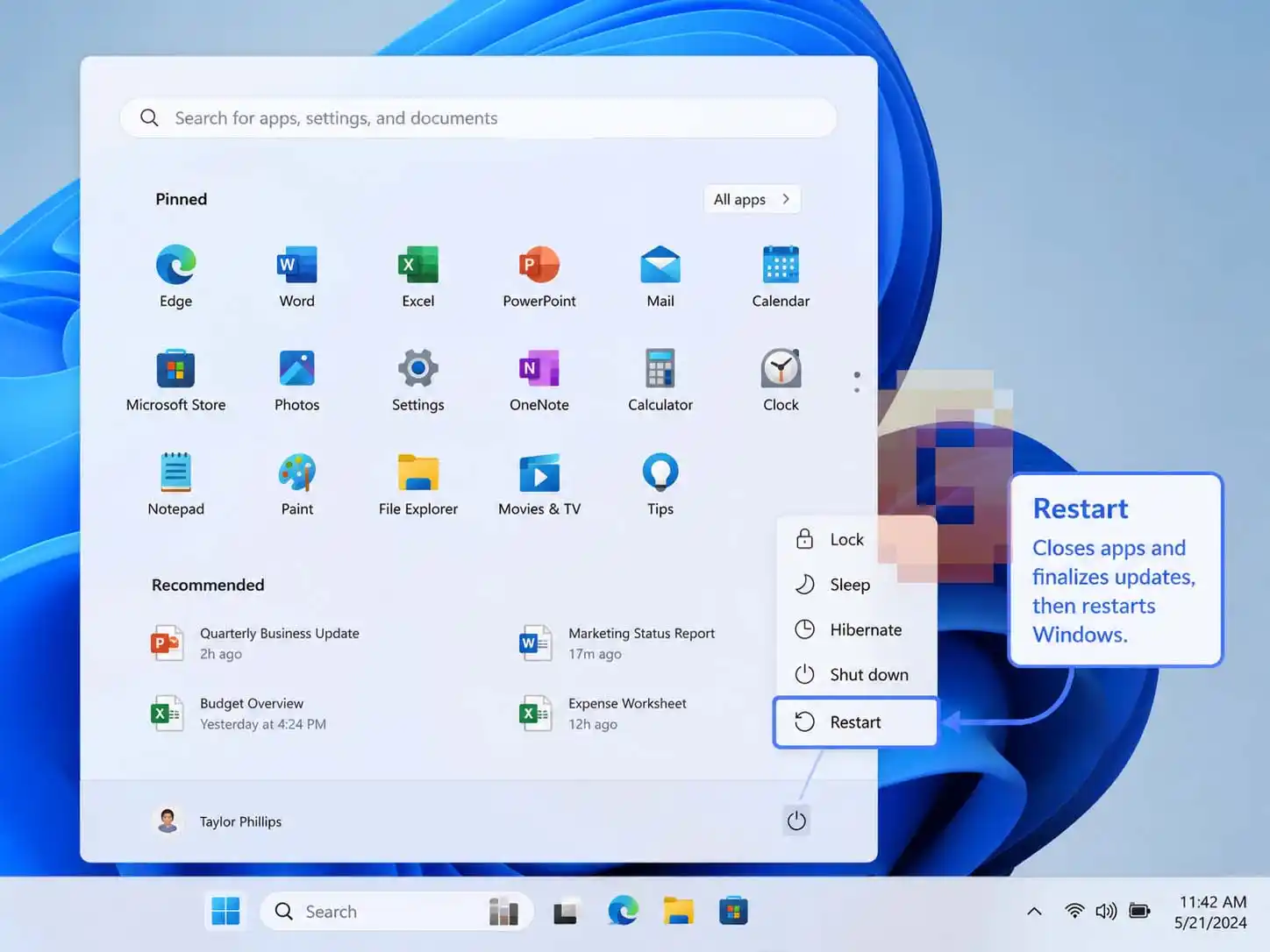Launch Movies & TV
Image resolution: width=1270 pixels, height=952 pixels.
pyautogui.click(x=539, y=485)
